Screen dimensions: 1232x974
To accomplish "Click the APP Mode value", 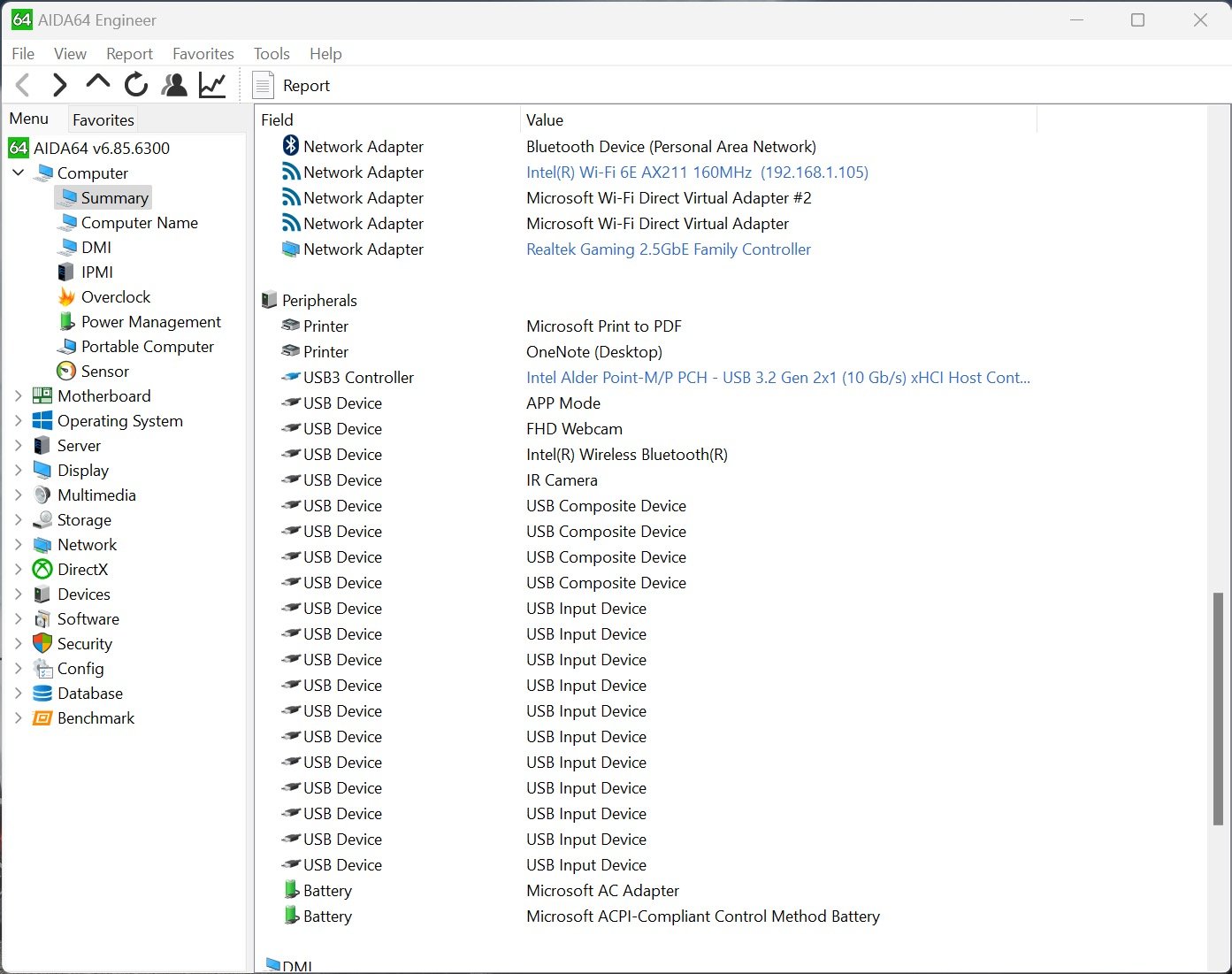I will (x=563, y=403).
